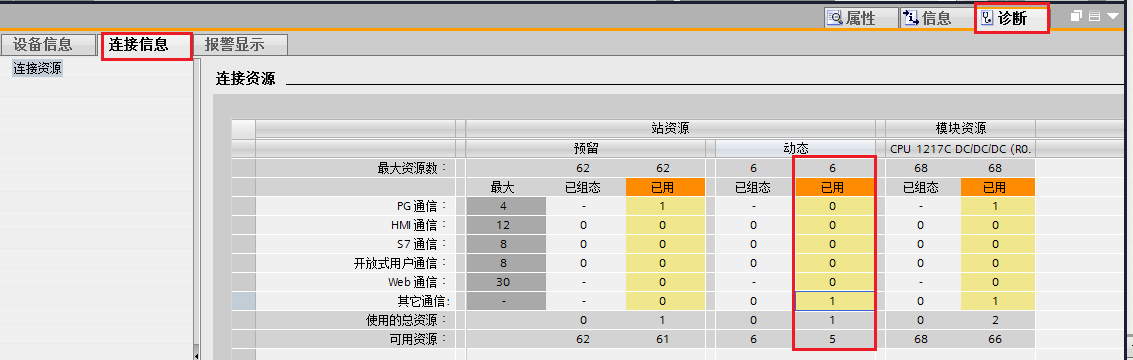Click the magnifier icon on 属性 tab
The image size is (1133, 360).
click(836, 18)
